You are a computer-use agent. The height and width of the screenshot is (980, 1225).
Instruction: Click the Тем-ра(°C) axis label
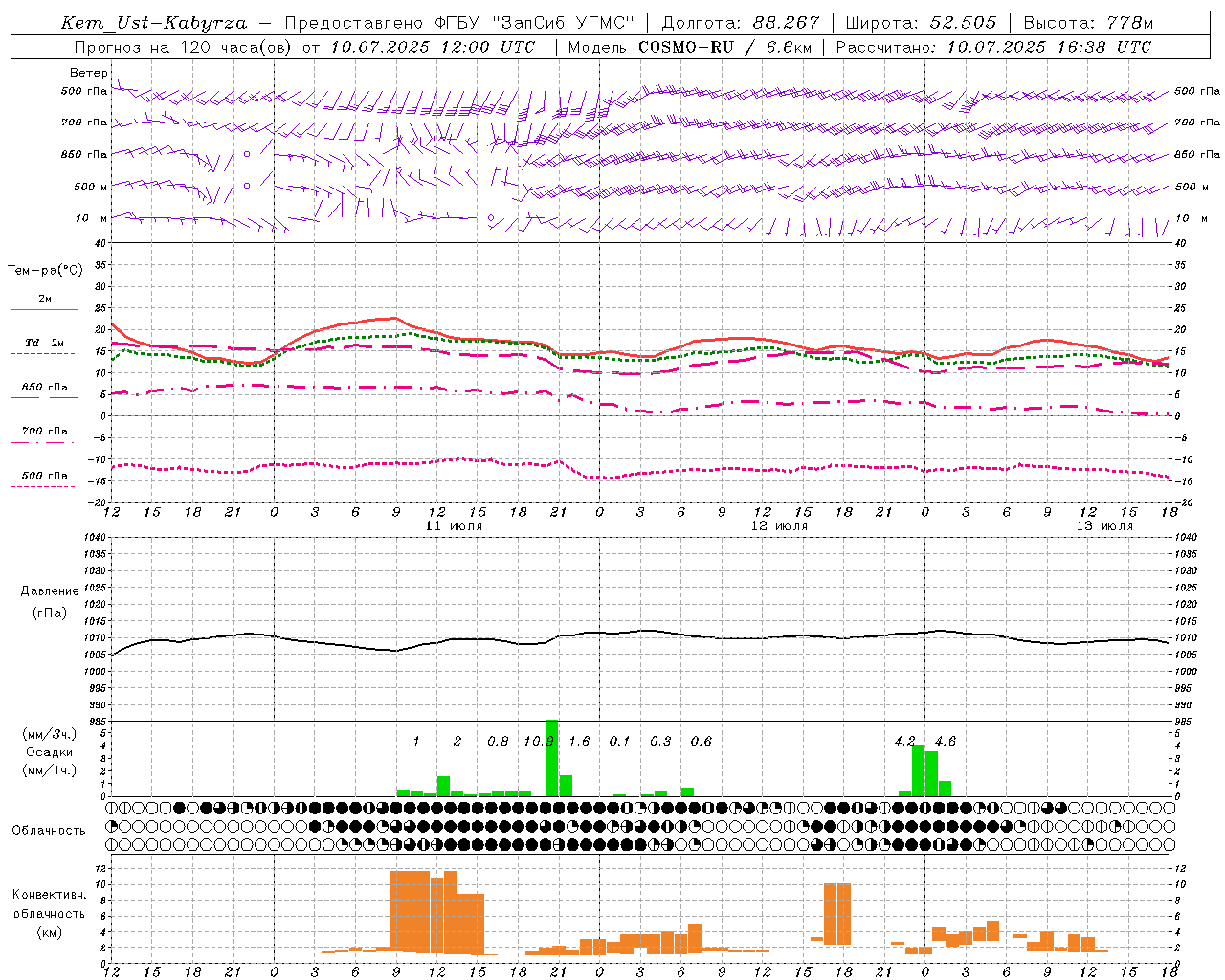click(x=45, y=271)
